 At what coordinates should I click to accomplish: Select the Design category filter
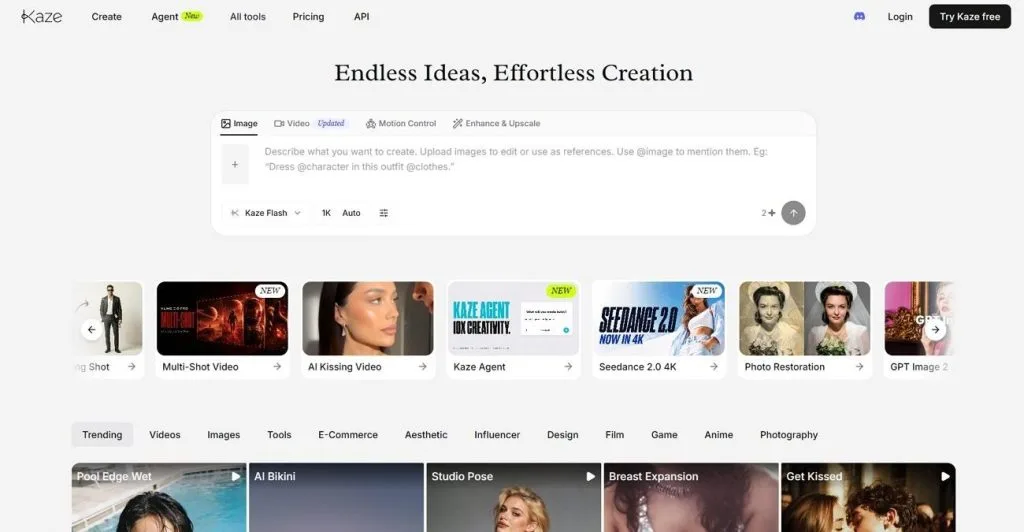coord(562,435)
